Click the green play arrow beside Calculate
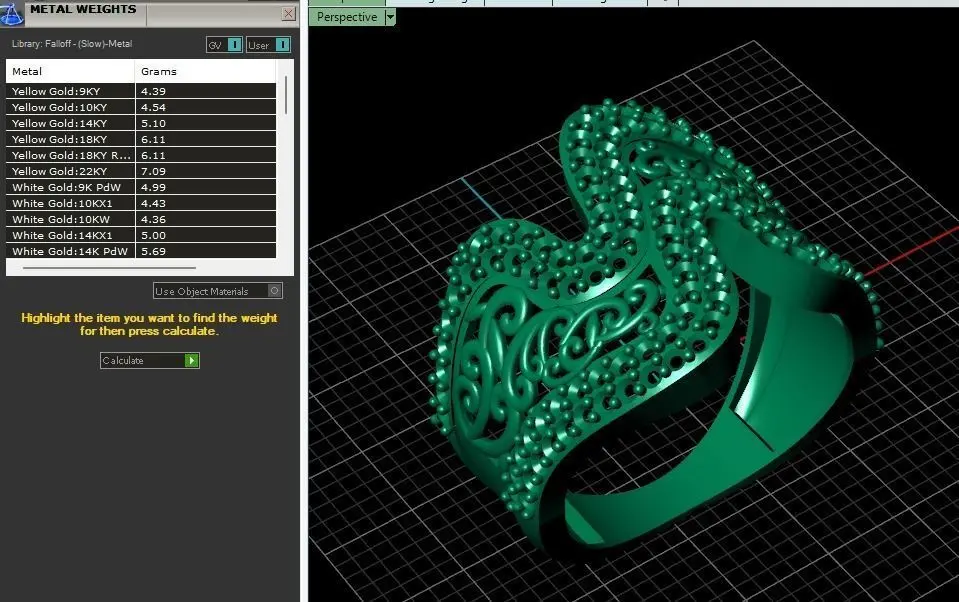 point(191,360)
